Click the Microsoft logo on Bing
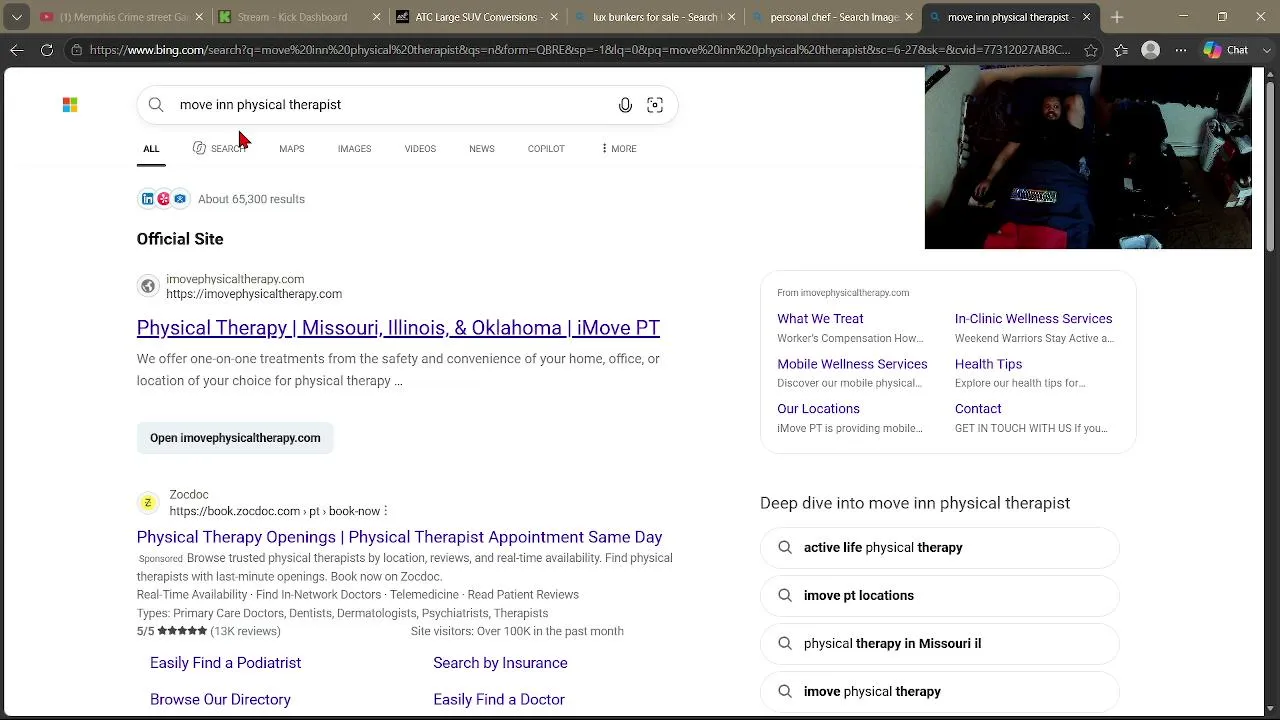The height and width of the screenshot is (720, 1280). click(70, 104)
